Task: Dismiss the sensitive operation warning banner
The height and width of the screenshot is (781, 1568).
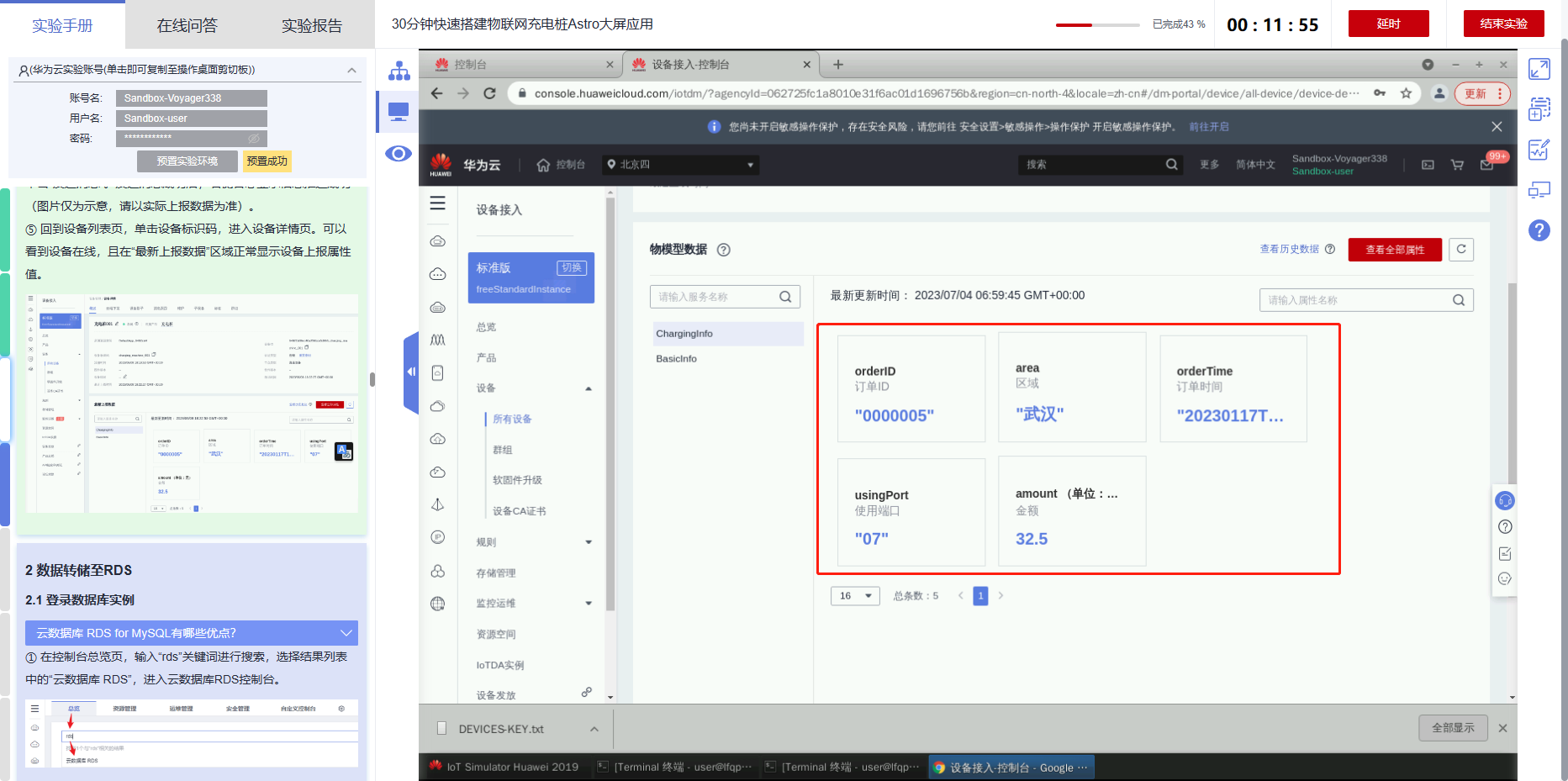Action: (1497, 127)
